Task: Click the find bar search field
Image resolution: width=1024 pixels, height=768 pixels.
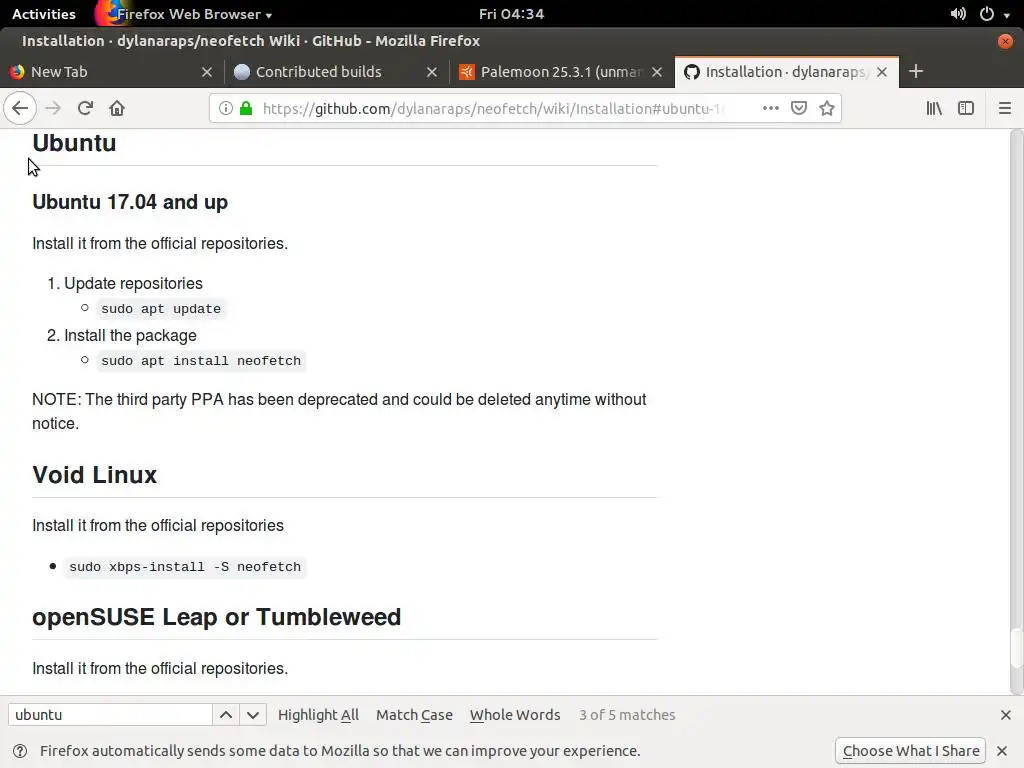Action: [x=110, y=714]
